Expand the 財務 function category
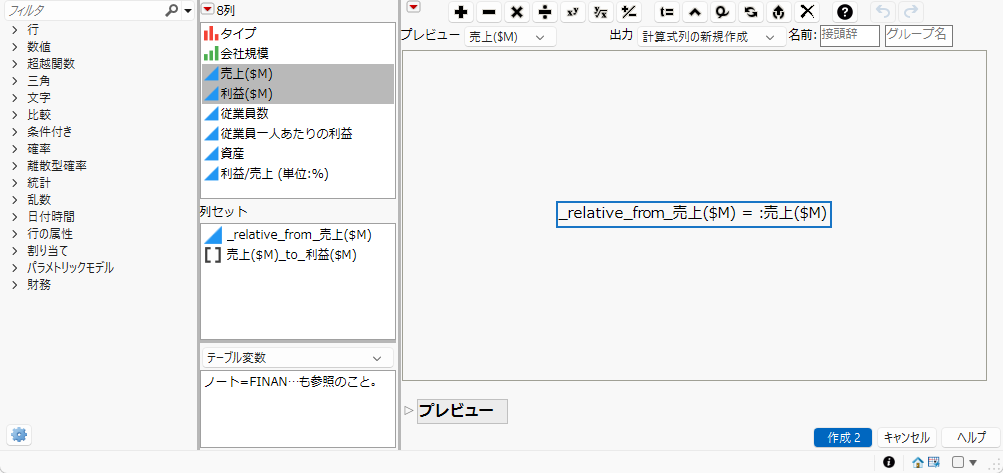 (x=15, y=285)
